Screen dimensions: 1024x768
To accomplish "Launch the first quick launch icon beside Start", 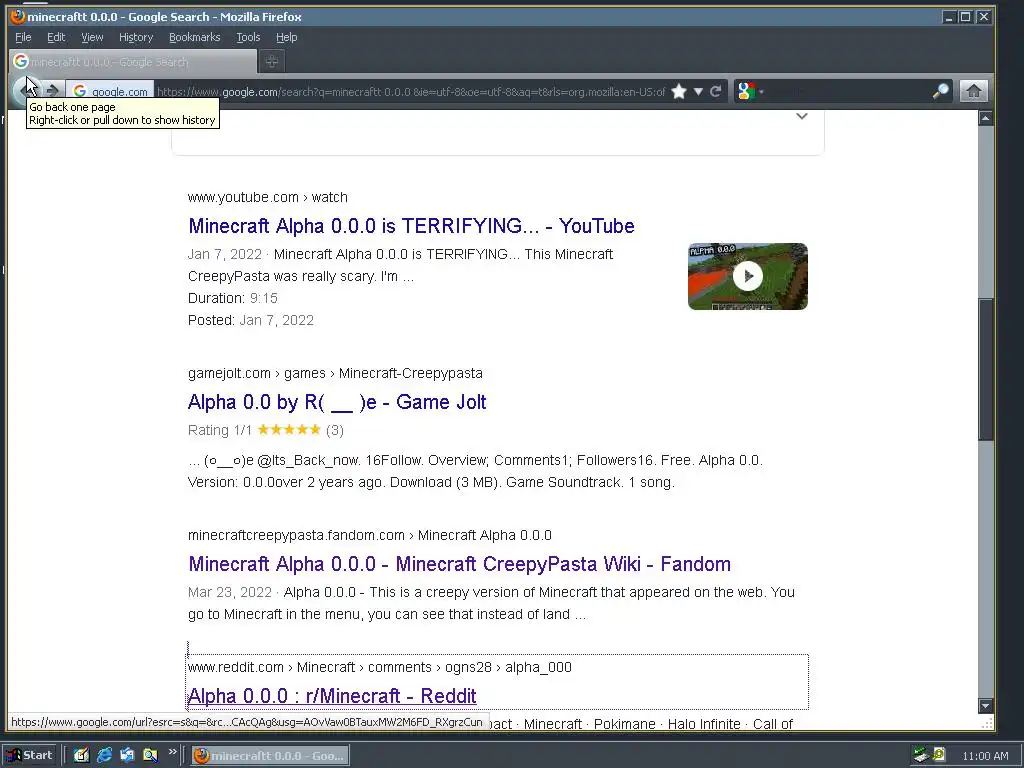I will point(81,756).
